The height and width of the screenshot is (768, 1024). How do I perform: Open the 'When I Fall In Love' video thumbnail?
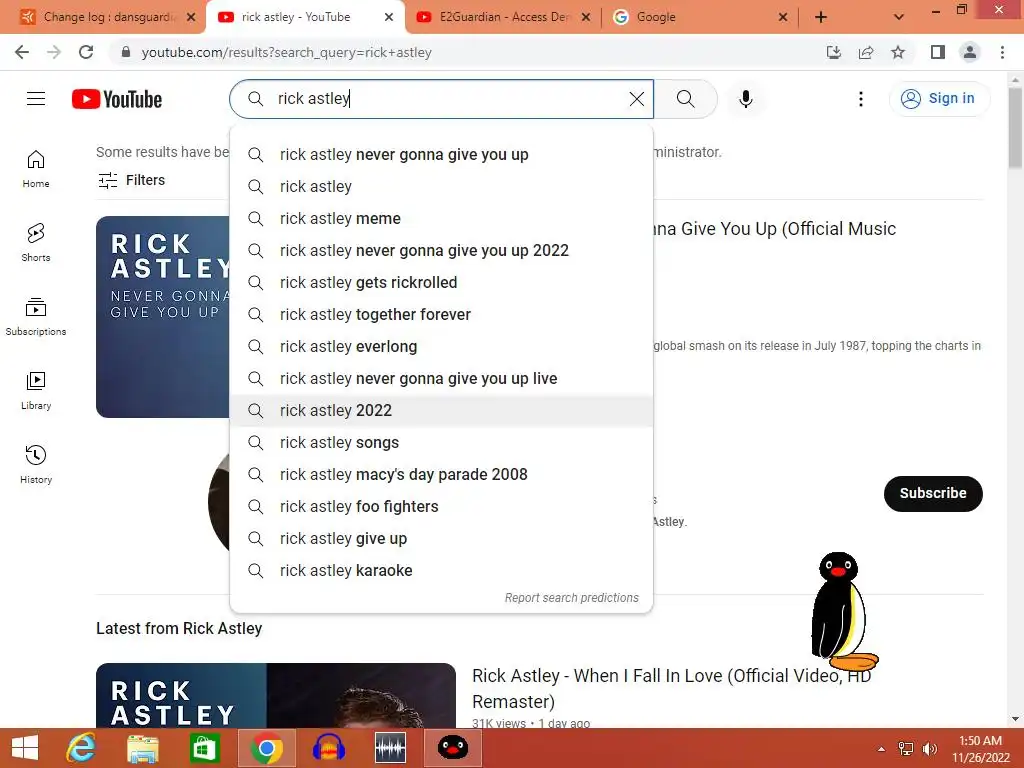pos(276,696)
